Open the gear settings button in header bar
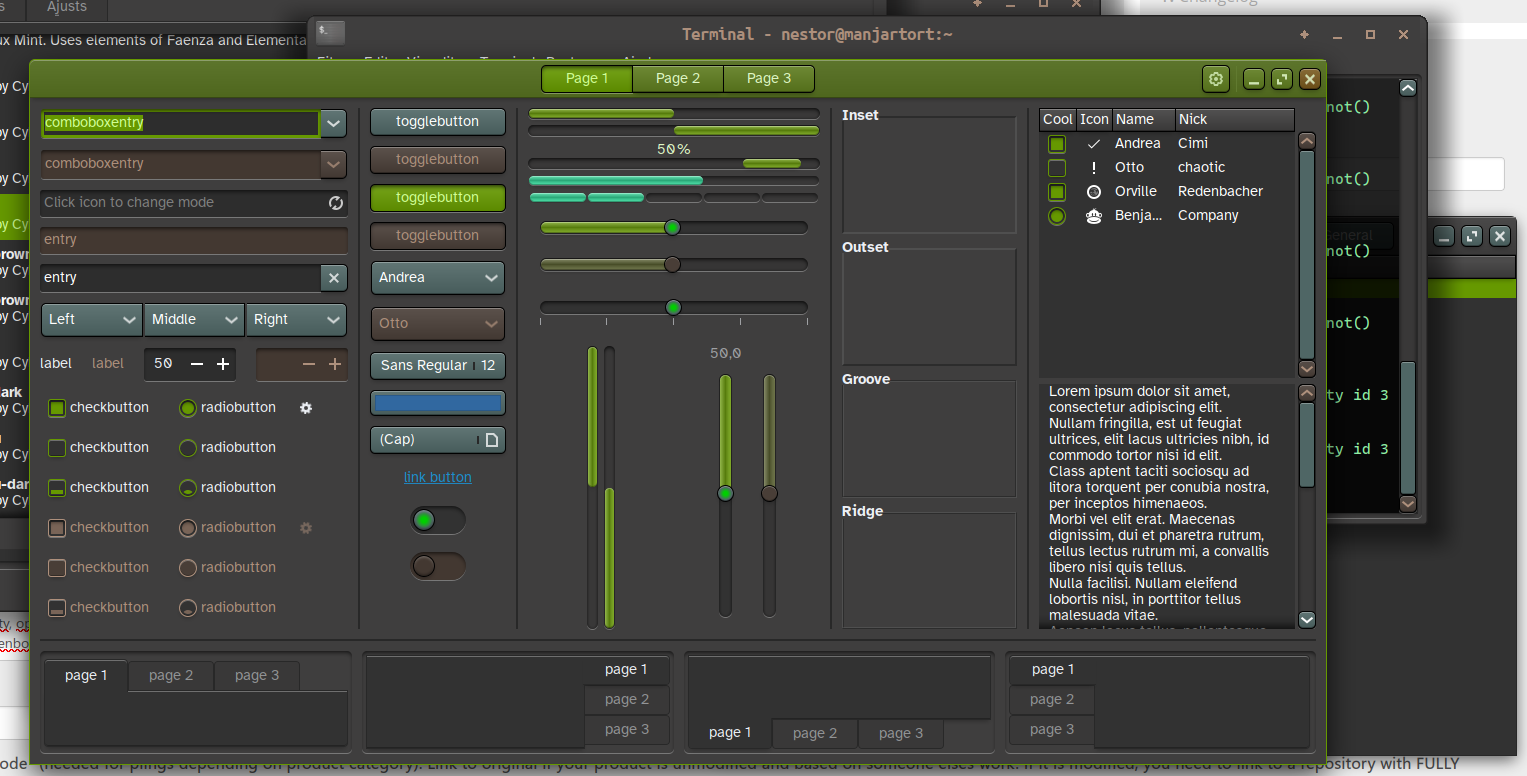The width and height of the screenshot is (1527, 776). point(1216,79)
